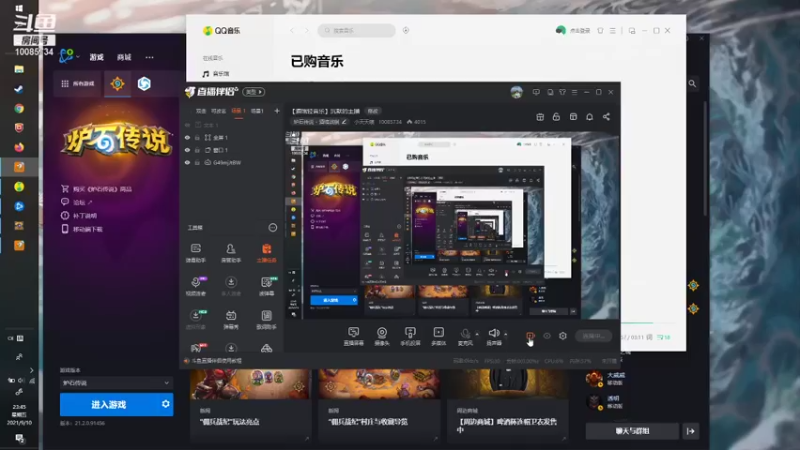Viewport: 800px width, 450px height.
Task: Open the 读弹幕 tool
Action: point(266,286)
